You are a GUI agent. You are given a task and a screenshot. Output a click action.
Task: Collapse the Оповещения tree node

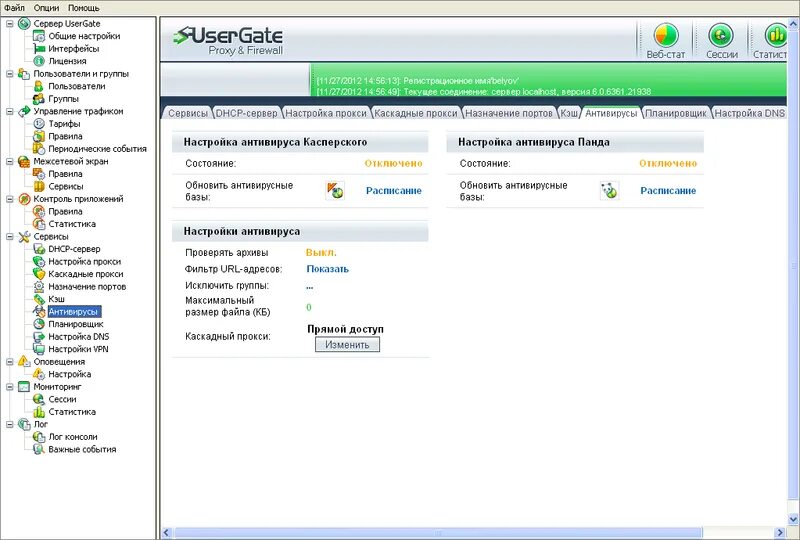[10, 361]
